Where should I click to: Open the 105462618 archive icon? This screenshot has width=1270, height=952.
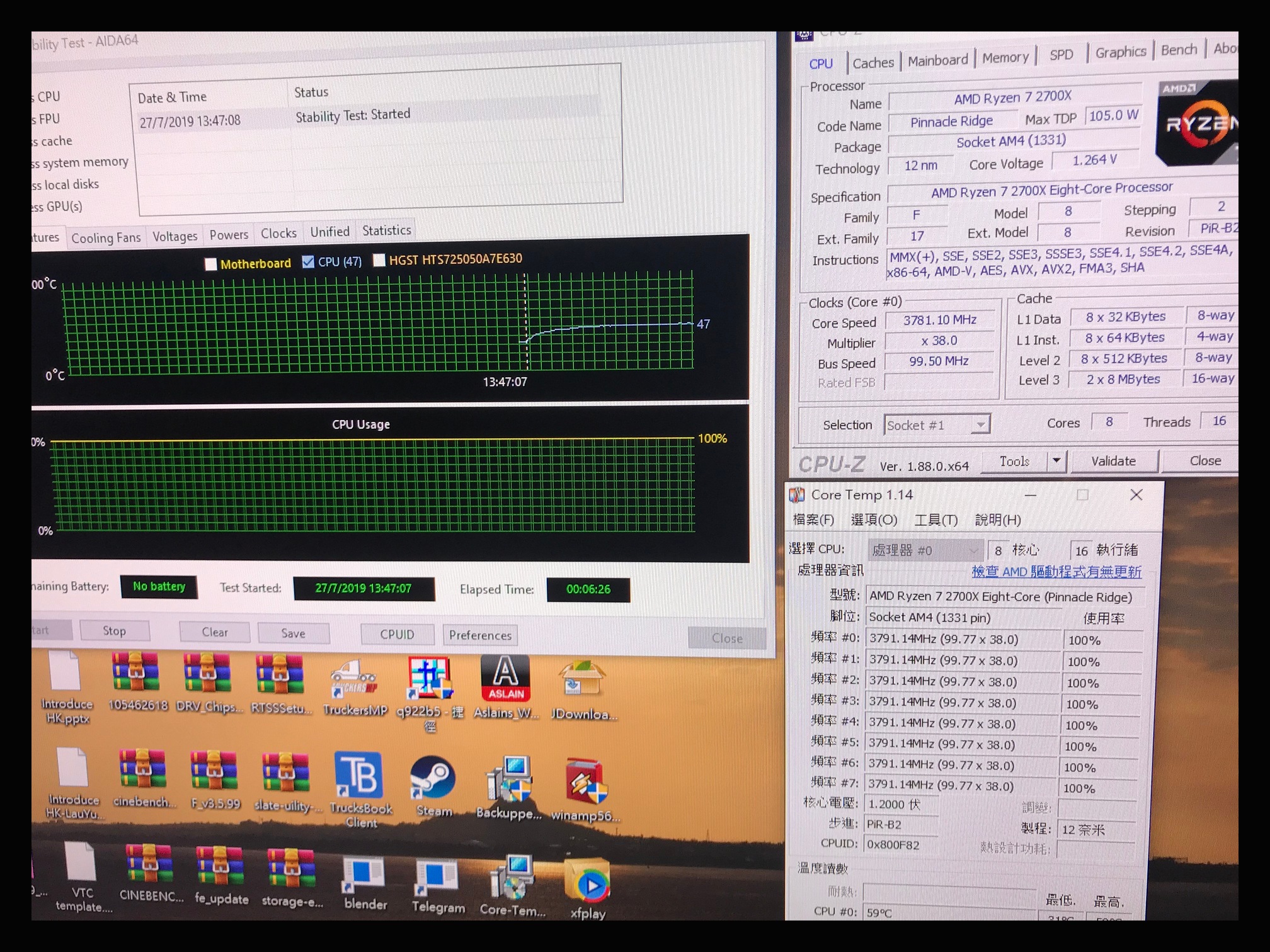pos(137,682)
